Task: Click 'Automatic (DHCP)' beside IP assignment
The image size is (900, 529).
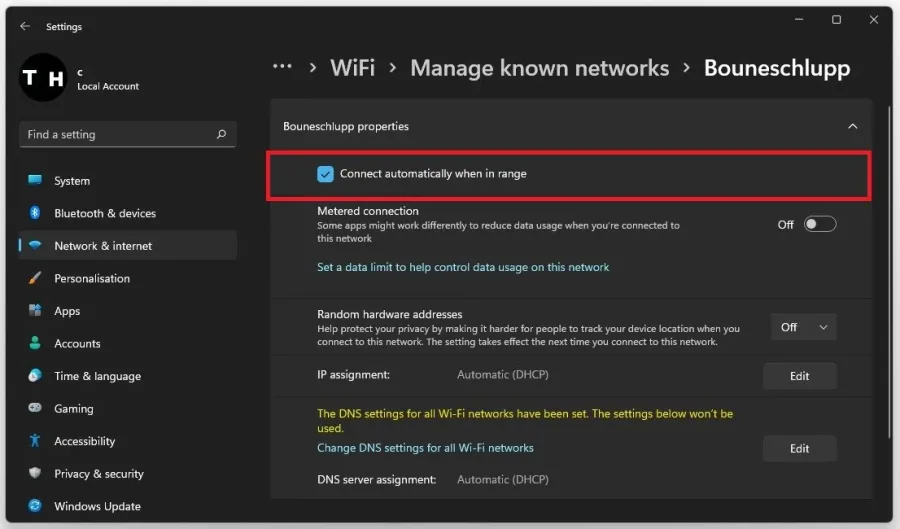Action: 503,375
